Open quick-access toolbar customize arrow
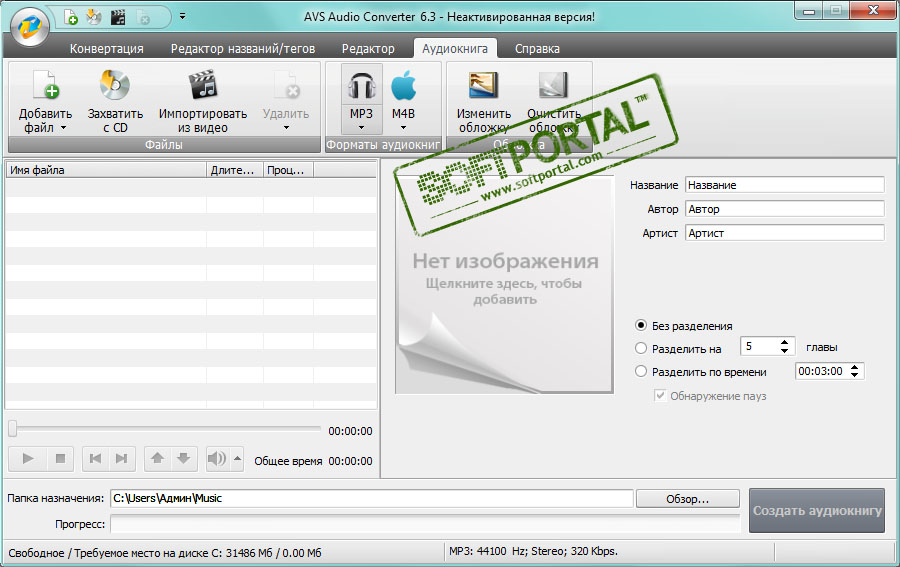This screenshot has width=900, height=567. pos(183,16)
